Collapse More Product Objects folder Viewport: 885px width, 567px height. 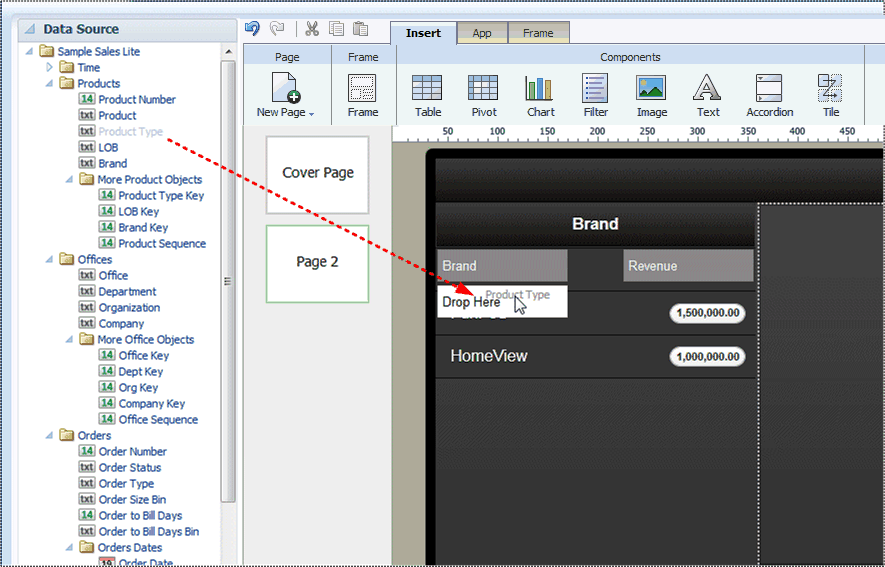click(69, 179)
